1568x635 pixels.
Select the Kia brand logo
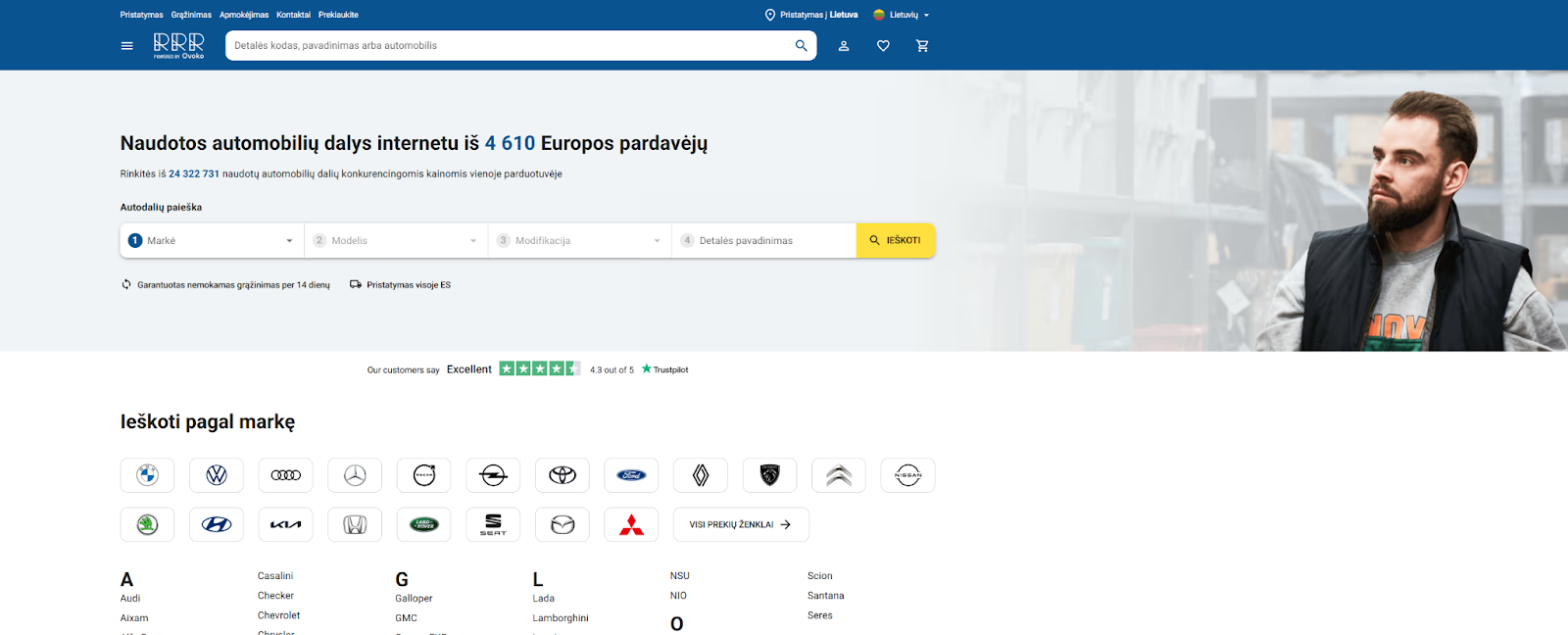tap(286, 524)
